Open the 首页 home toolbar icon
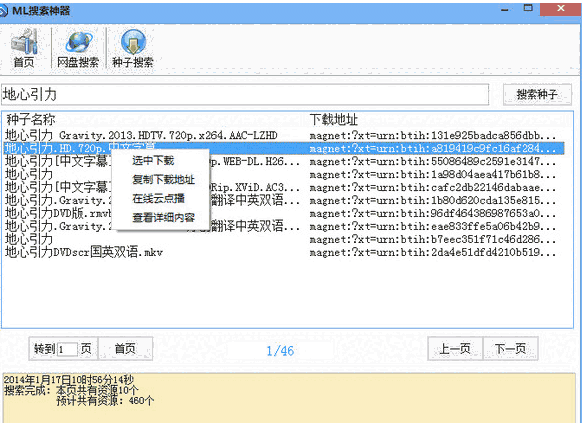This screenshot has height=423, width=582. (24, 48)
